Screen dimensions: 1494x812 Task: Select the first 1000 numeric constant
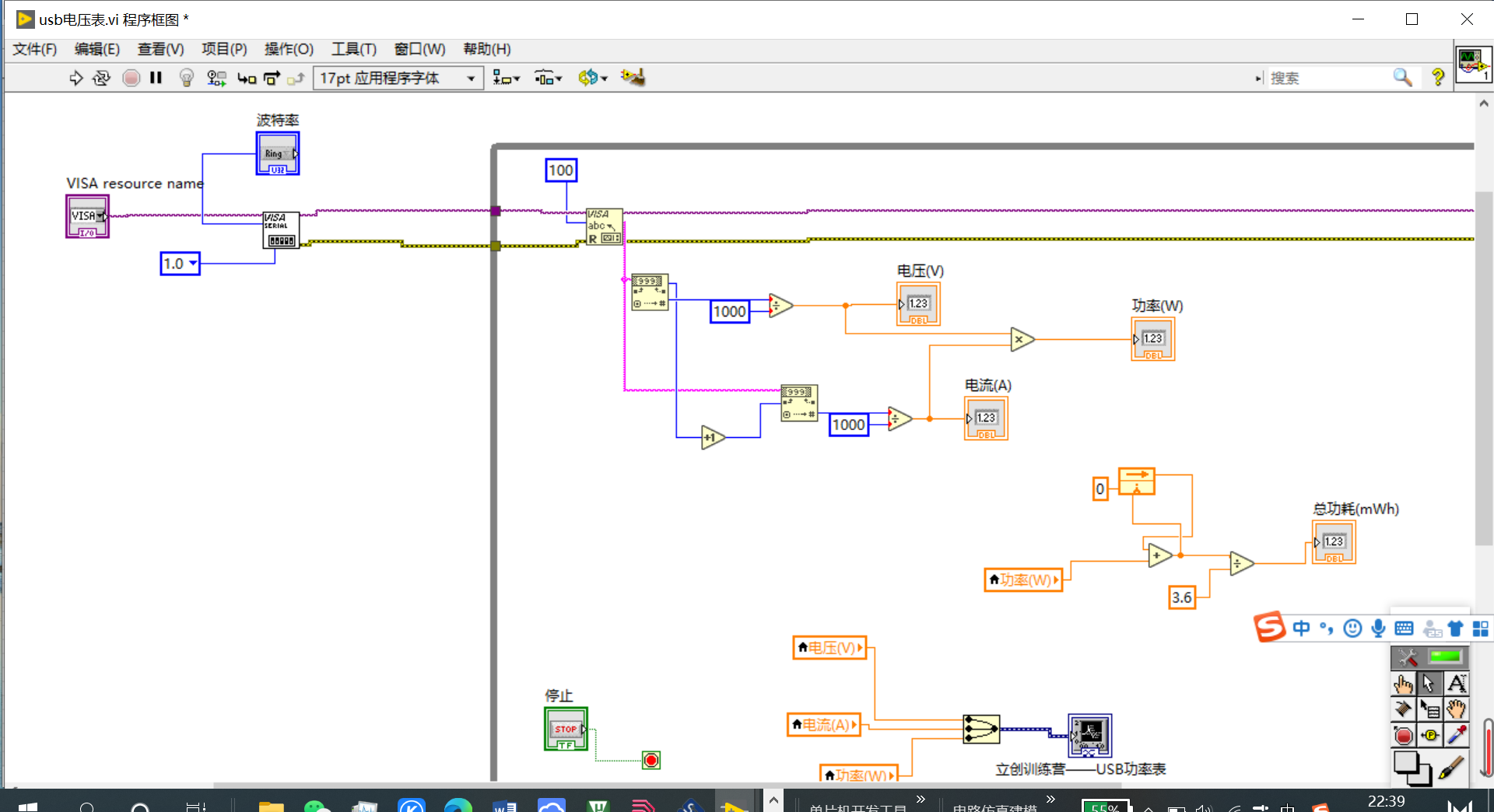click(730, 312)
